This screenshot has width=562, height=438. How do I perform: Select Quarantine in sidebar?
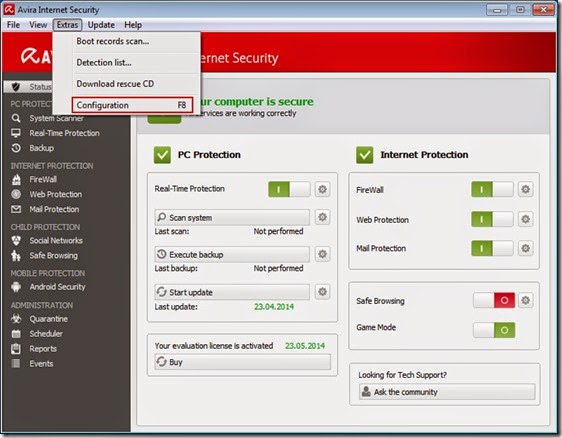48,319
